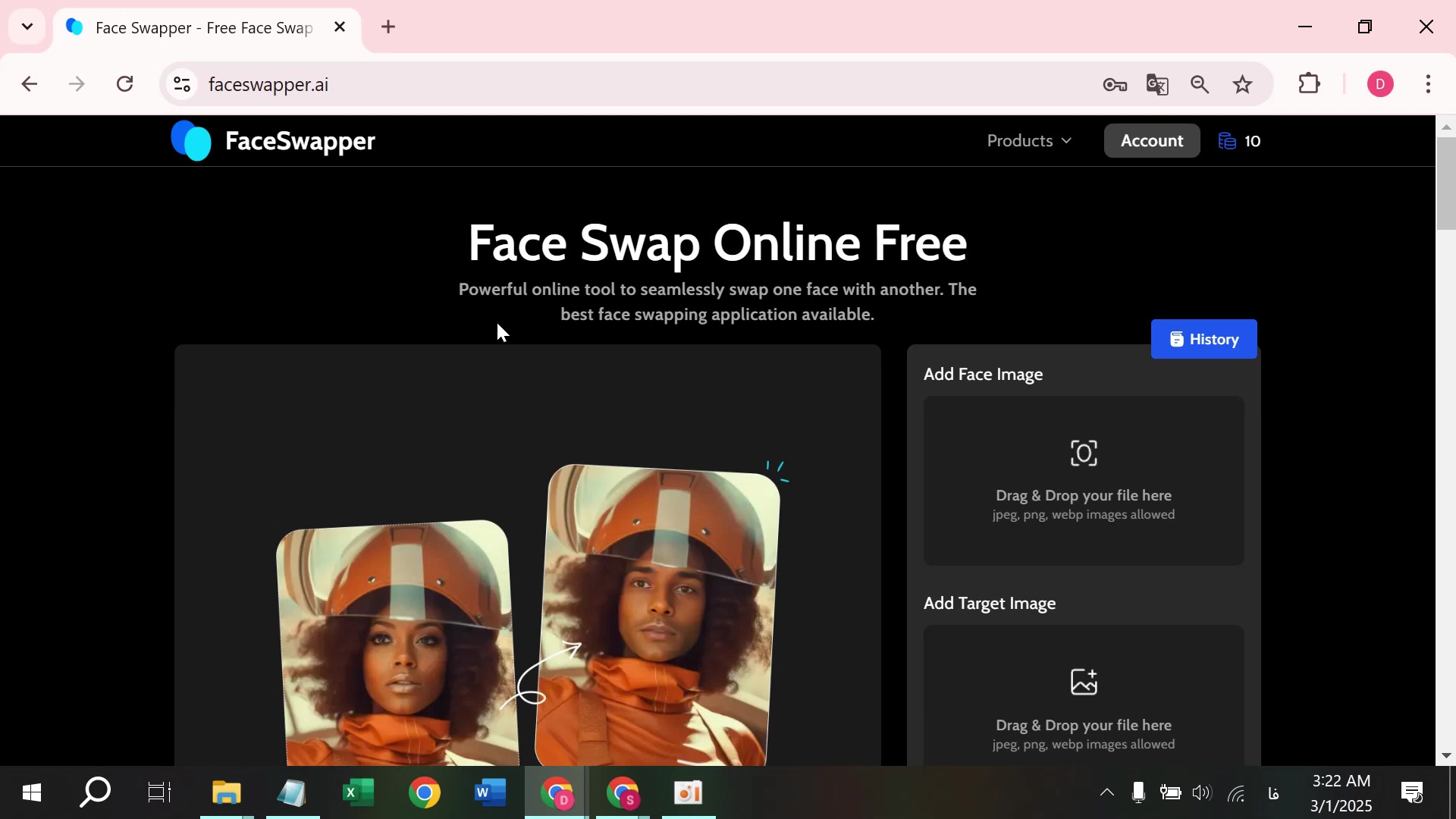Viewport: 1456px width, 819px height.
Task: Open the Extensions puzzle icon
Action: point(1310,83)
